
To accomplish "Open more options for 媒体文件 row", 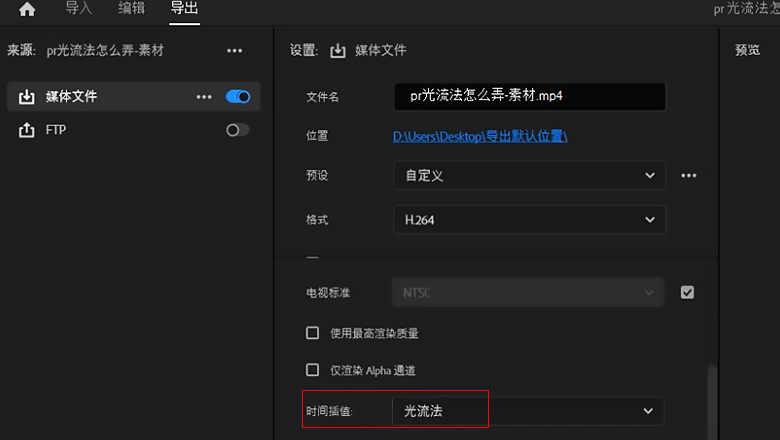I will [x=204, y=96].
